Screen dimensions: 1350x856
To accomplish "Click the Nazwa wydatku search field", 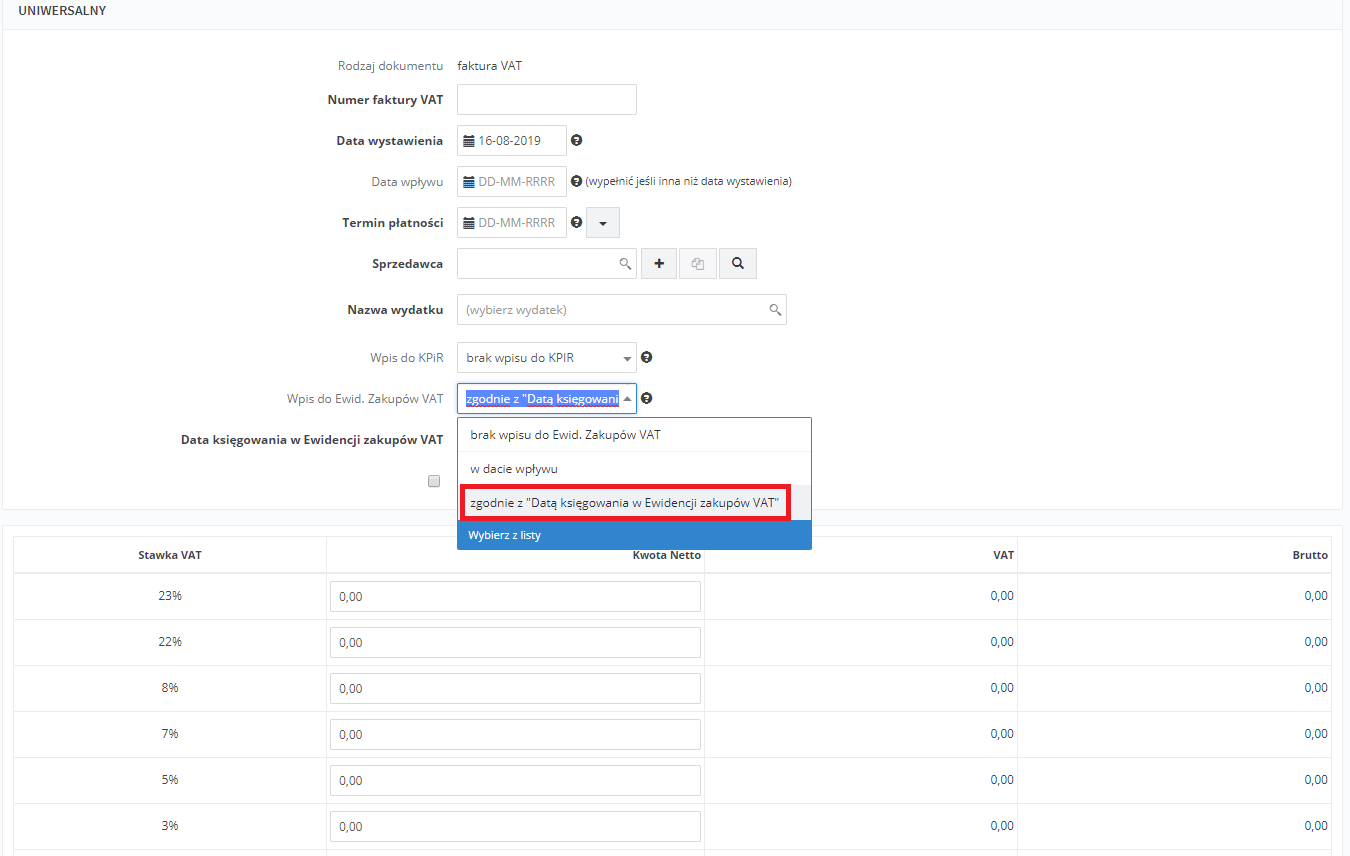I will (x=622, y=310).
